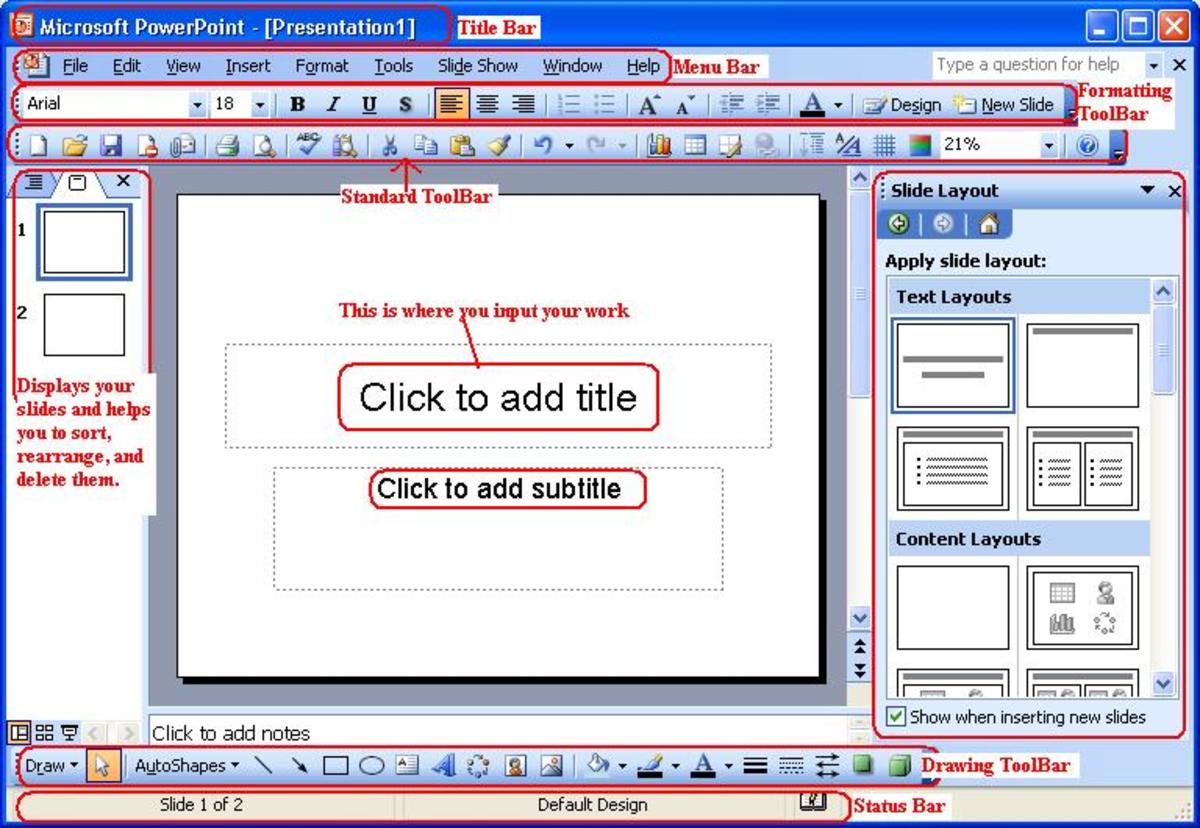1200x828 pixels.
Task: Open the Arial font name dropdown
Action: tap(197, 103)
